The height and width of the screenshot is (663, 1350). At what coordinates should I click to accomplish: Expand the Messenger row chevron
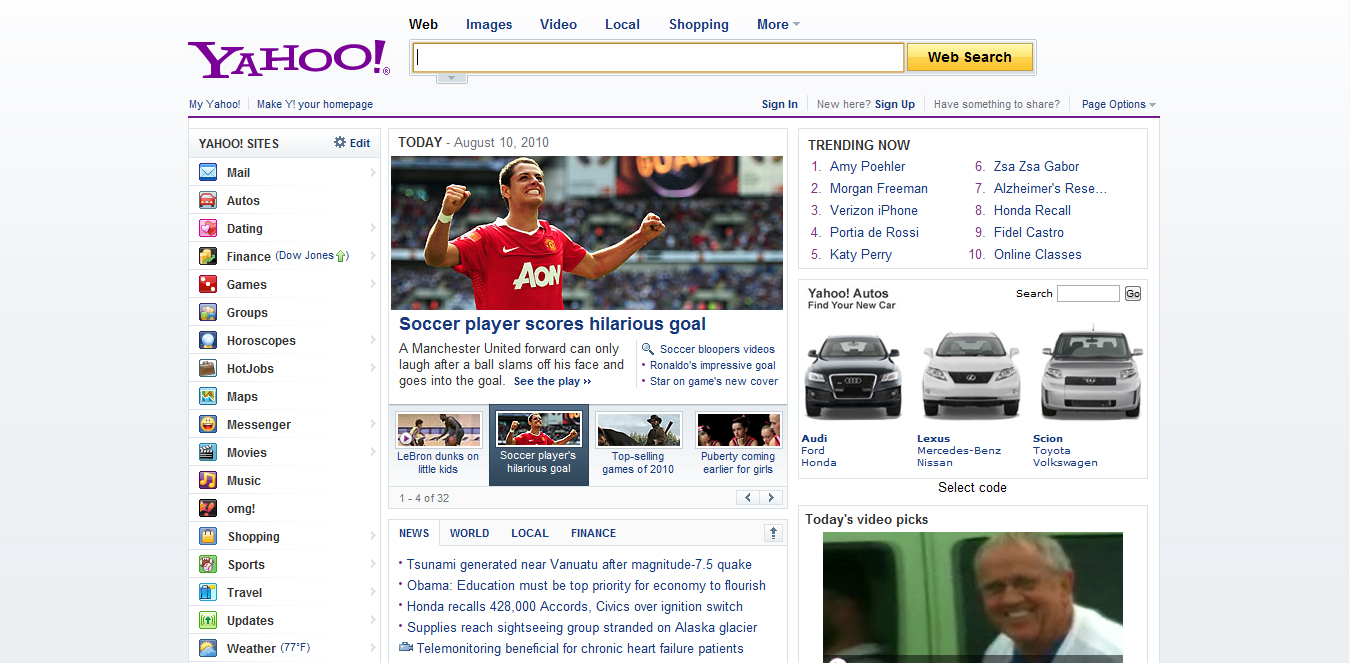coord(373,424)
